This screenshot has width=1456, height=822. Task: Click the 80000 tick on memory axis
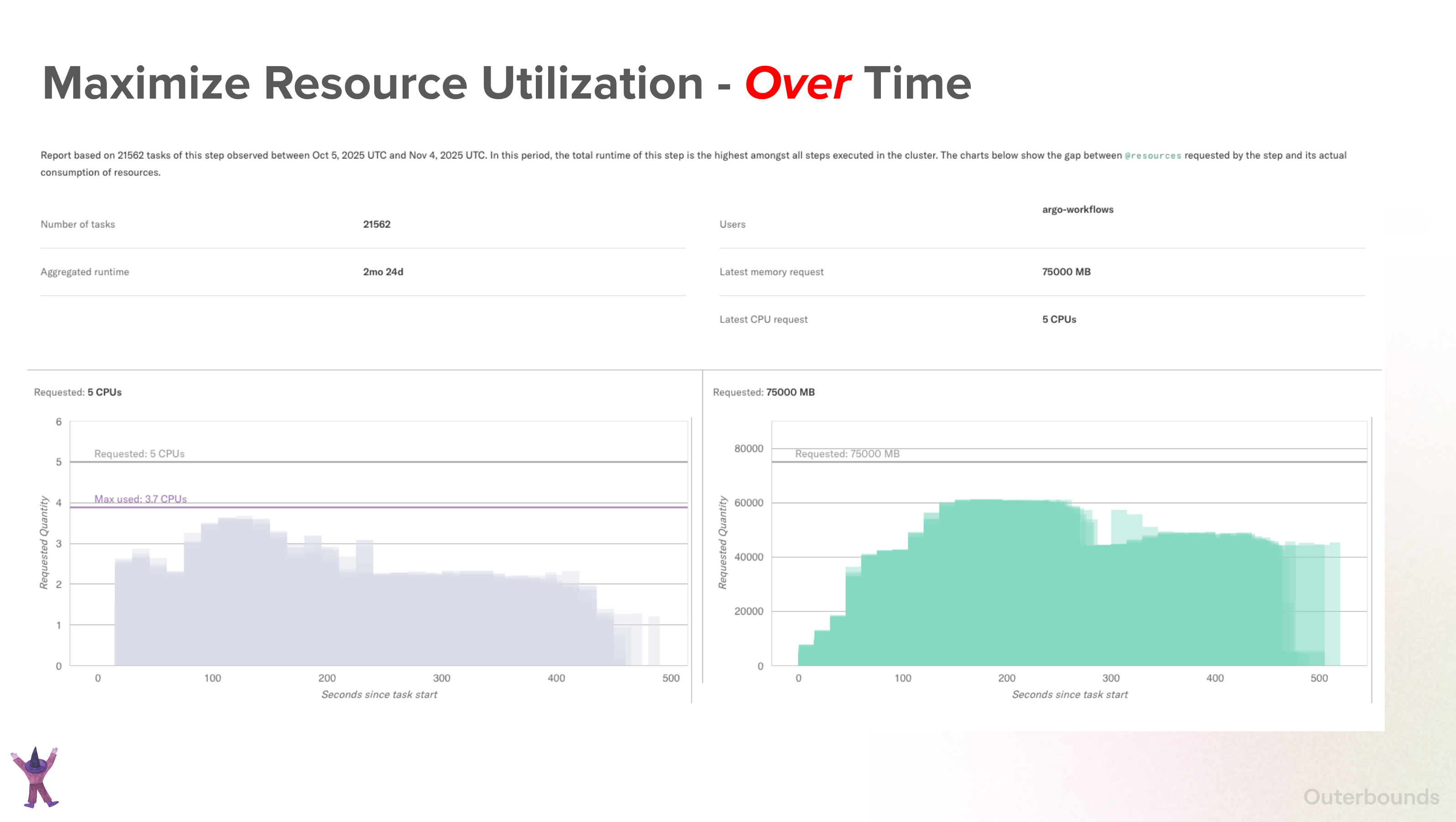click(x=749, y=448)
